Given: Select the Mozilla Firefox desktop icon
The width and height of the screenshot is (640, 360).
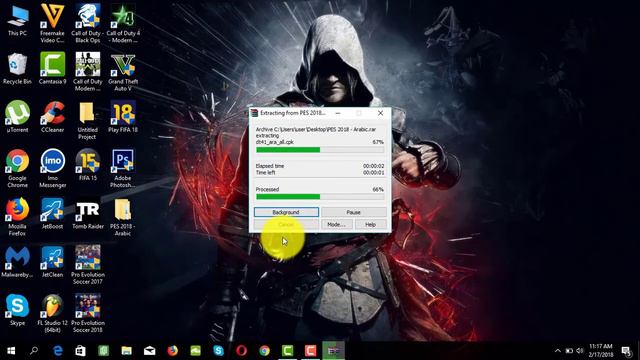Looking at the screenshot, I should click(18, 216).
